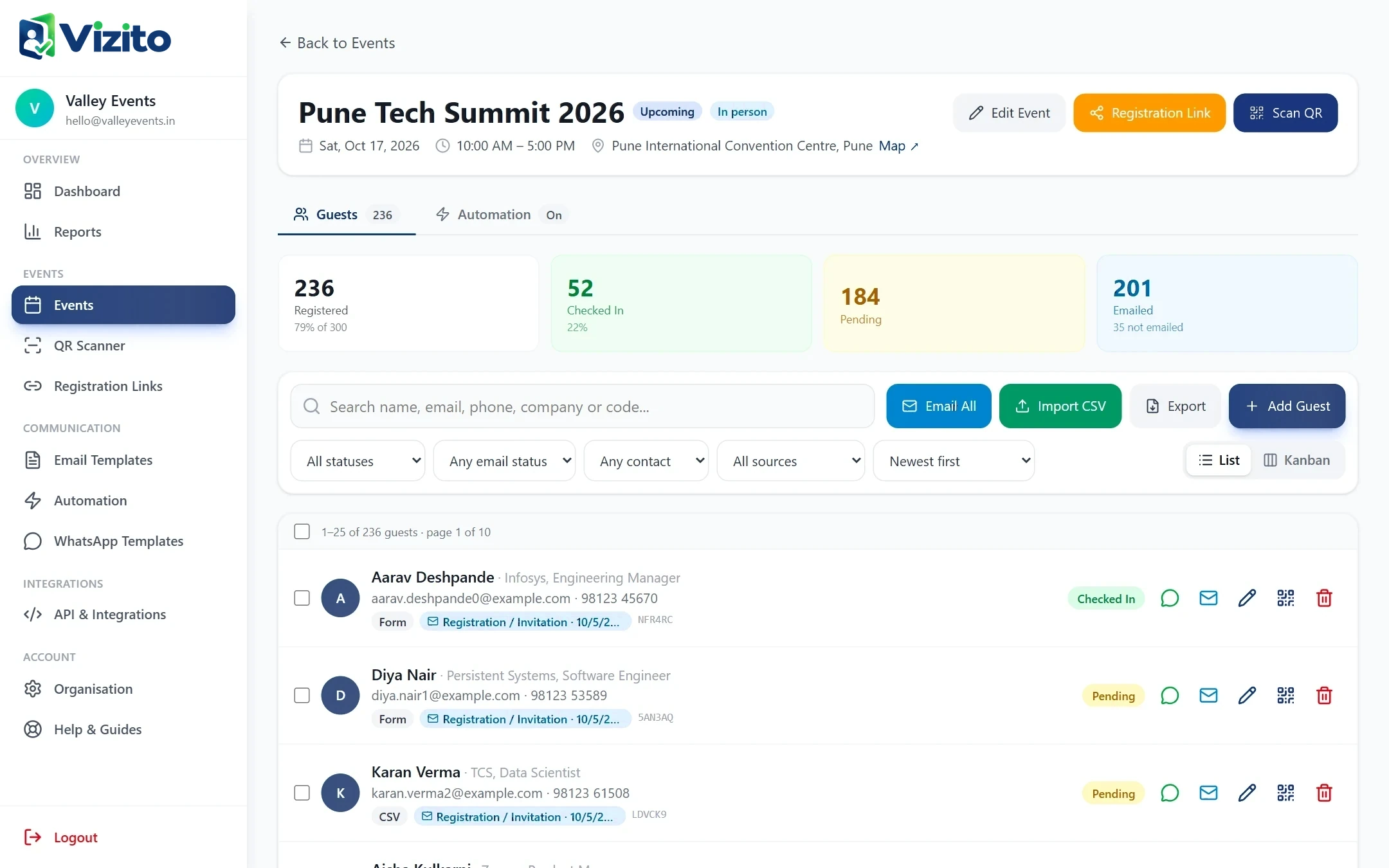Switch to List view
The image size is (1389, 868).
[1219, 460]
